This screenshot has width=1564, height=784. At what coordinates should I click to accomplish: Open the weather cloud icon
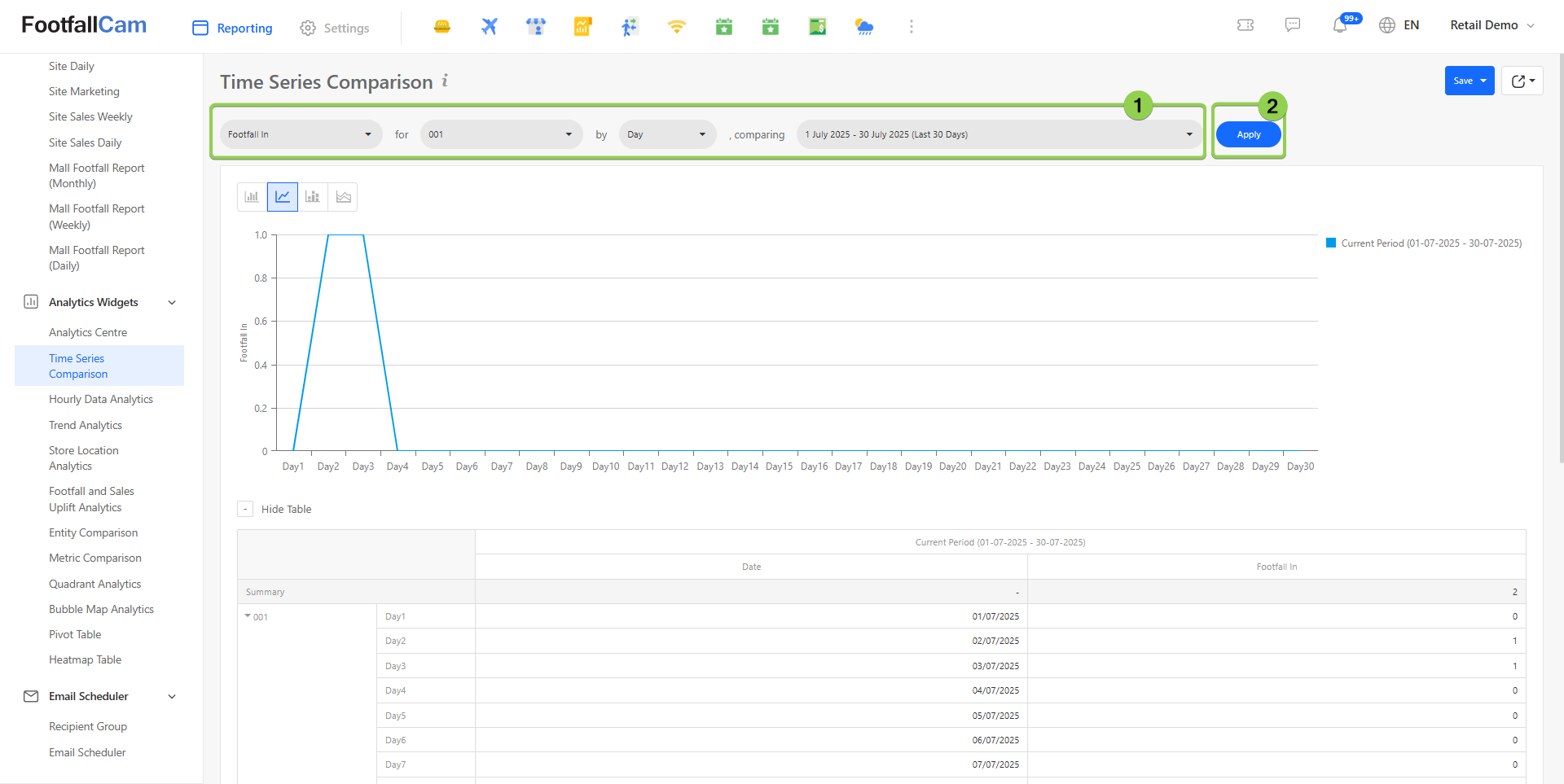click(x=864, y=27)
